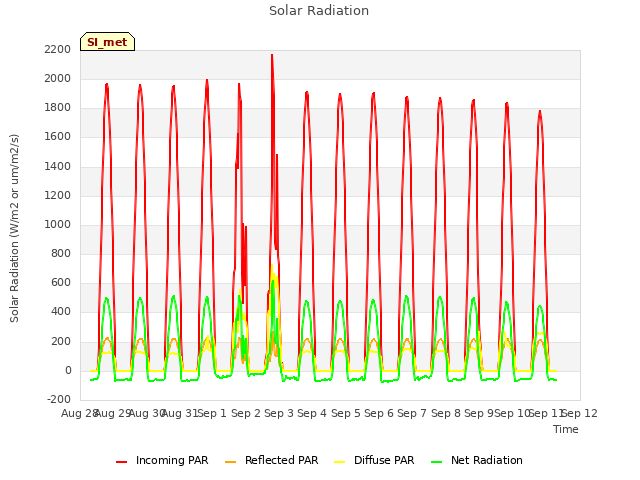Image resolution: width=640 pixels, height=480 pixels.
Task: Click the 1800 y-axis tick label
Action: [x=58, y=108]
